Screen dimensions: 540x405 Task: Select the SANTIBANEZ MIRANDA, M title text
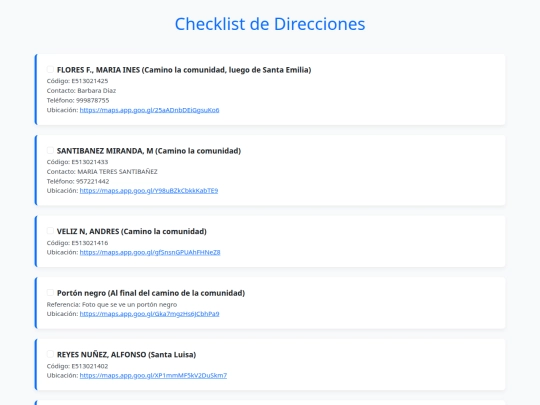[x=149, y=151]
